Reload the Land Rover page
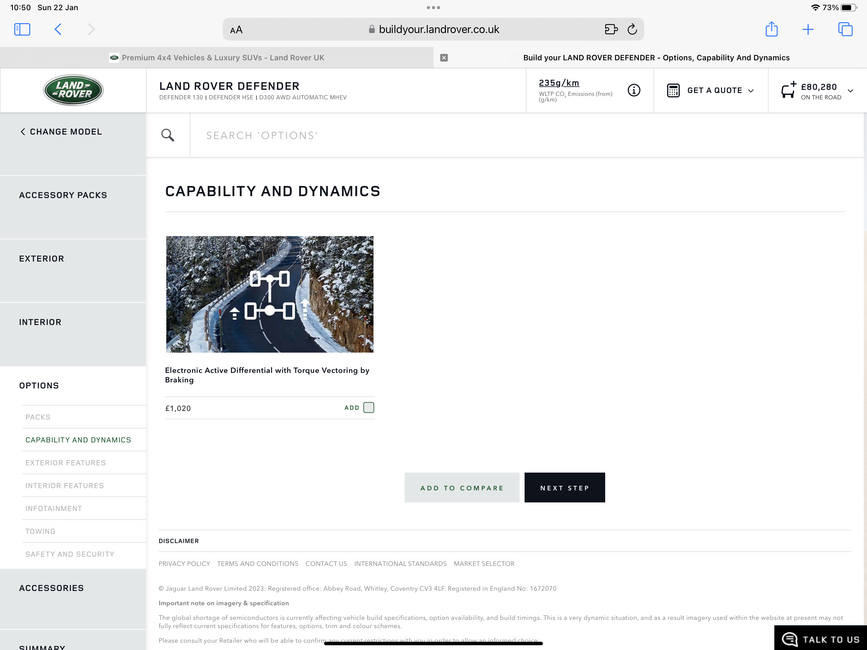 (633, 29)
